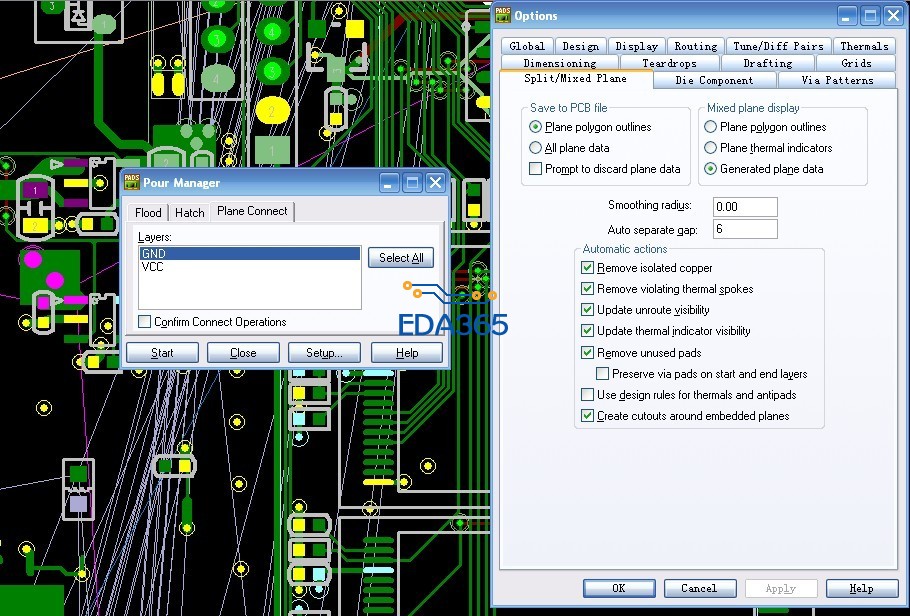Open the Hatch tab
Viewport: 910px width, 616px height.
(189, 212)
